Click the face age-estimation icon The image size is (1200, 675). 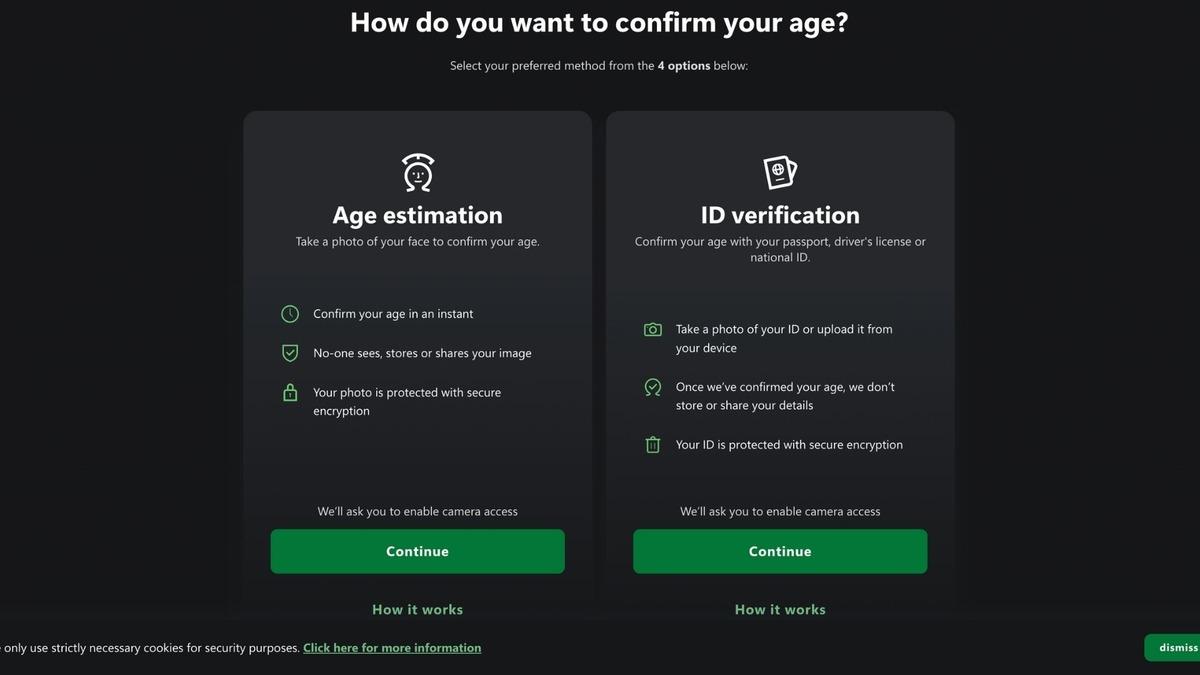point(417,171)
